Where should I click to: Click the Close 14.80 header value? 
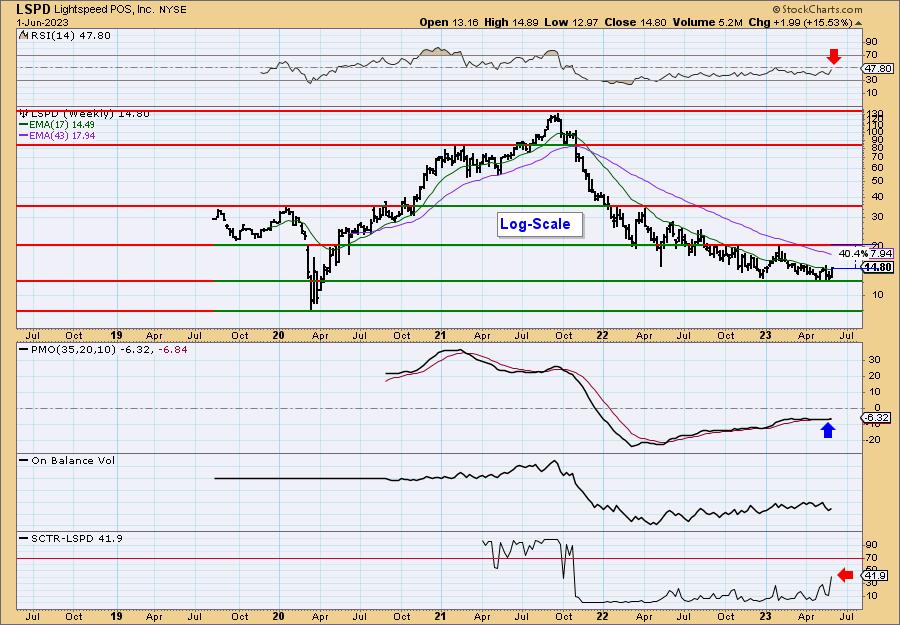[634, 22]
